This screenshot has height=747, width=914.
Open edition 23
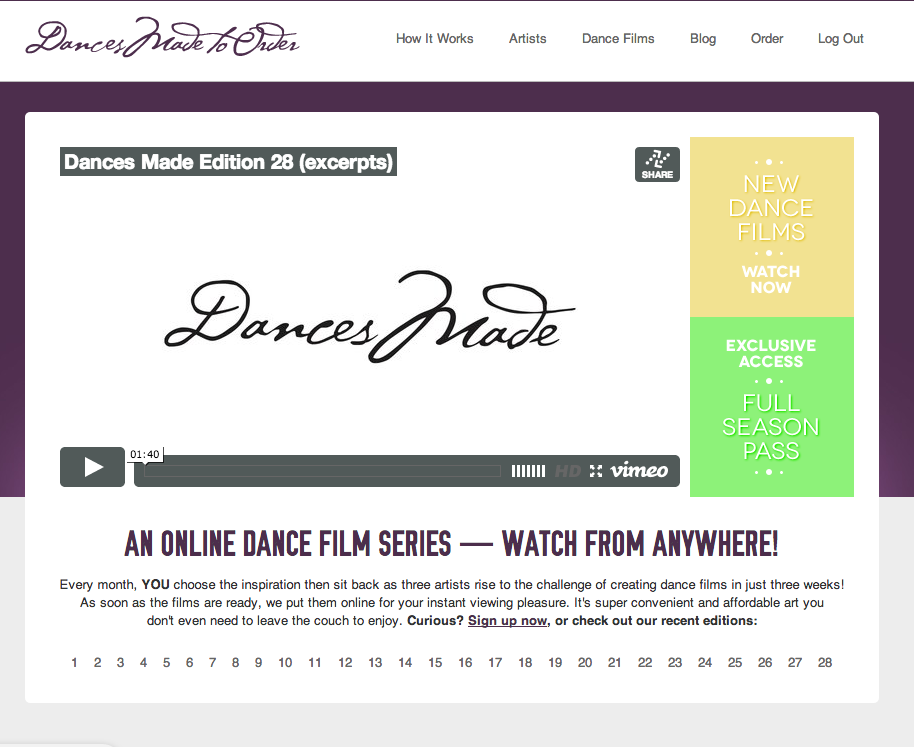click(675, 663)
